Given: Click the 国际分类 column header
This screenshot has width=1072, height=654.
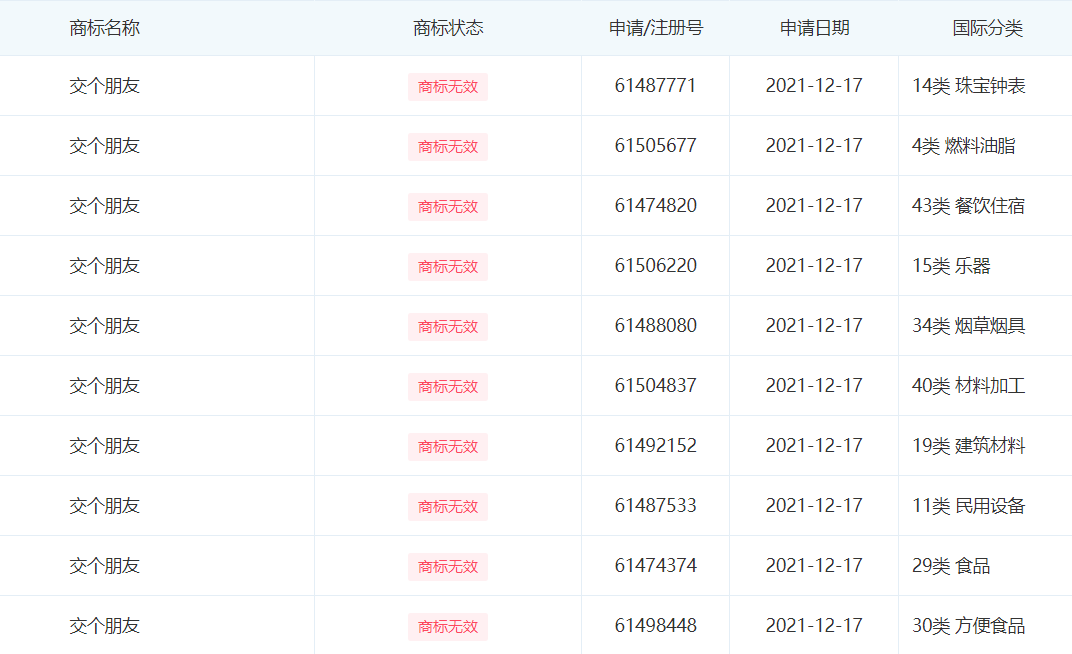Looking at the screenshot, I should coord(987,28).
